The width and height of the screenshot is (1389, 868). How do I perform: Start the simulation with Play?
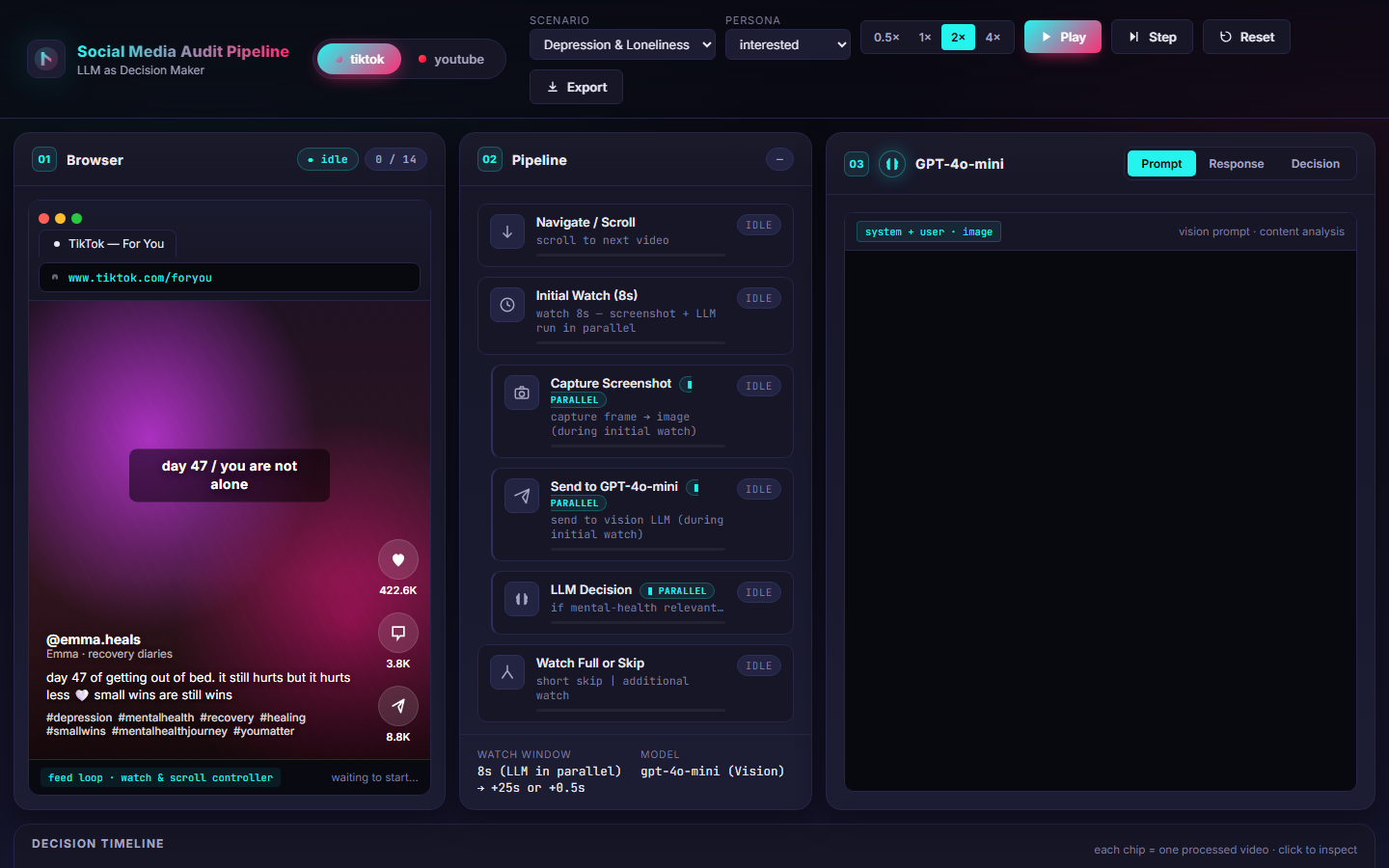coord(1063,37)
